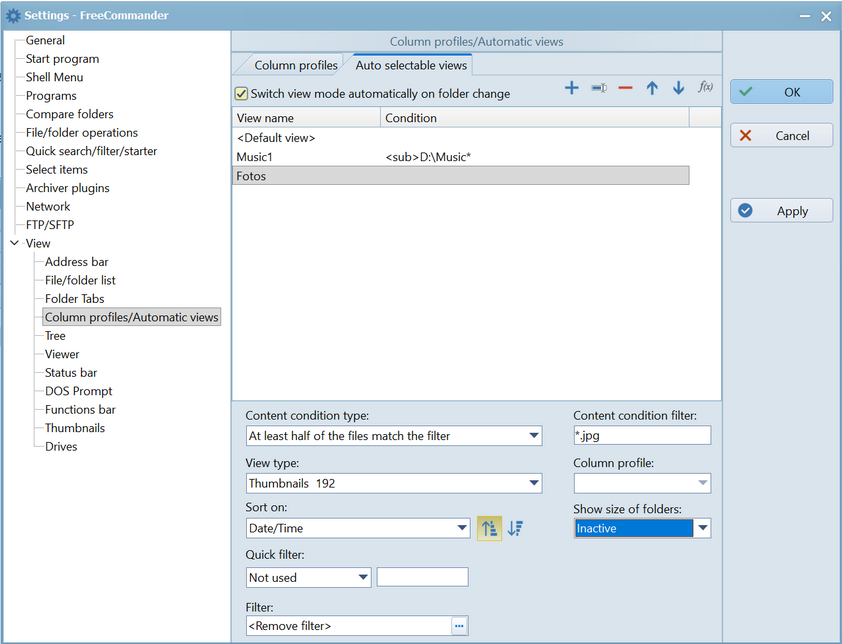The height and width of the screenshot is (644, 842).
Task: Delete selected view with red minus icon
Action: click(625, 88)
